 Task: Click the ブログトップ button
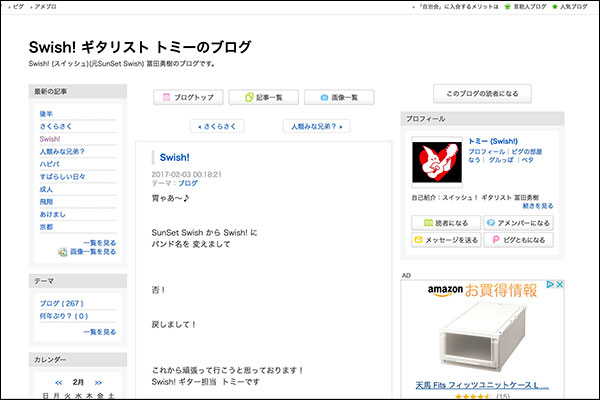pos(186,97)
